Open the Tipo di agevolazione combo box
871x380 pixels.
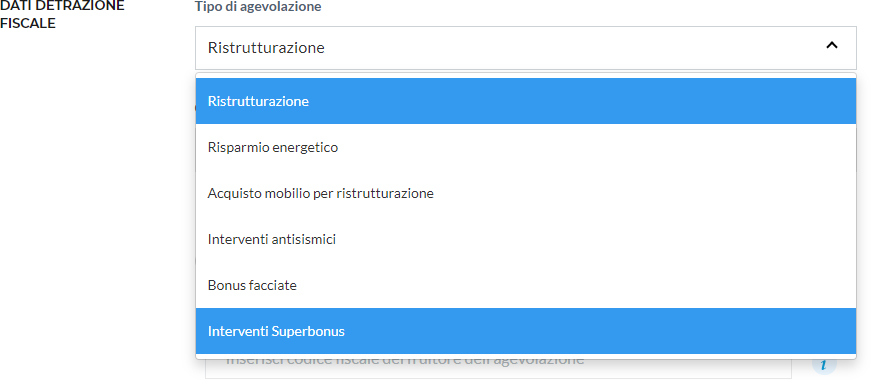coord(525,48)
